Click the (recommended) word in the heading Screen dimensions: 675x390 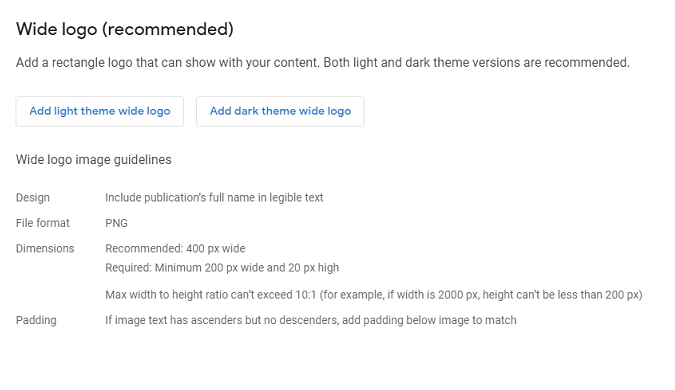pos(168,30)
